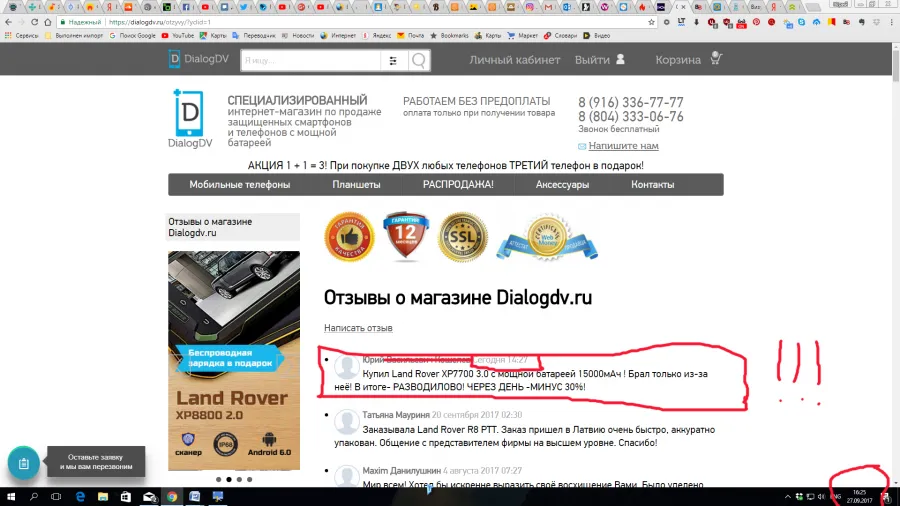The height and width of the screenshot is (506, 900).
Task: Open the callback request widget icon
Action: coord(24,463)
